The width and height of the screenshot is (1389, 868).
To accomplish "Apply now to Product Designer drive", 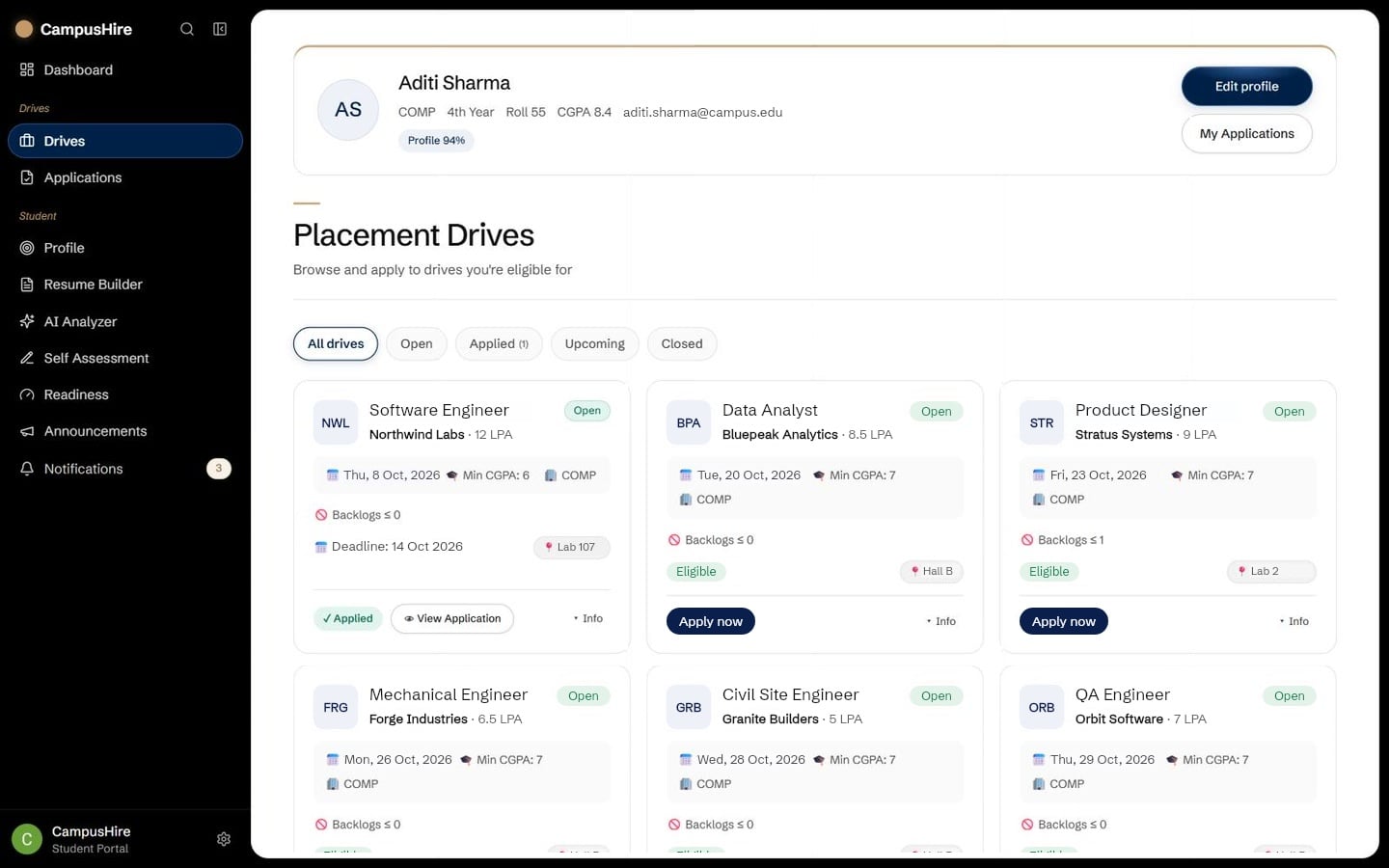I will (1064, 621).
